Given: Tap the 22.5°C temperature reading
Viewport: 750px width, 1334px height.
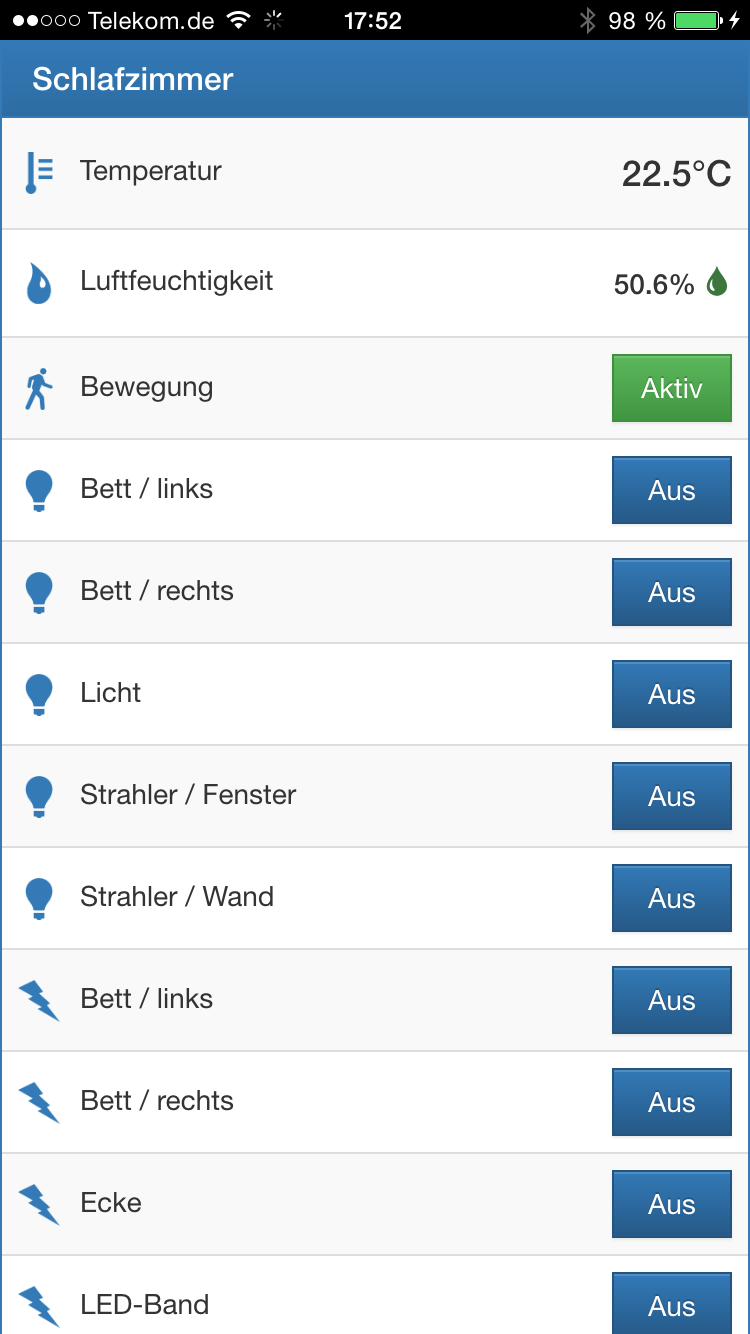Looking at the screenshot, I should coord(676,174).
